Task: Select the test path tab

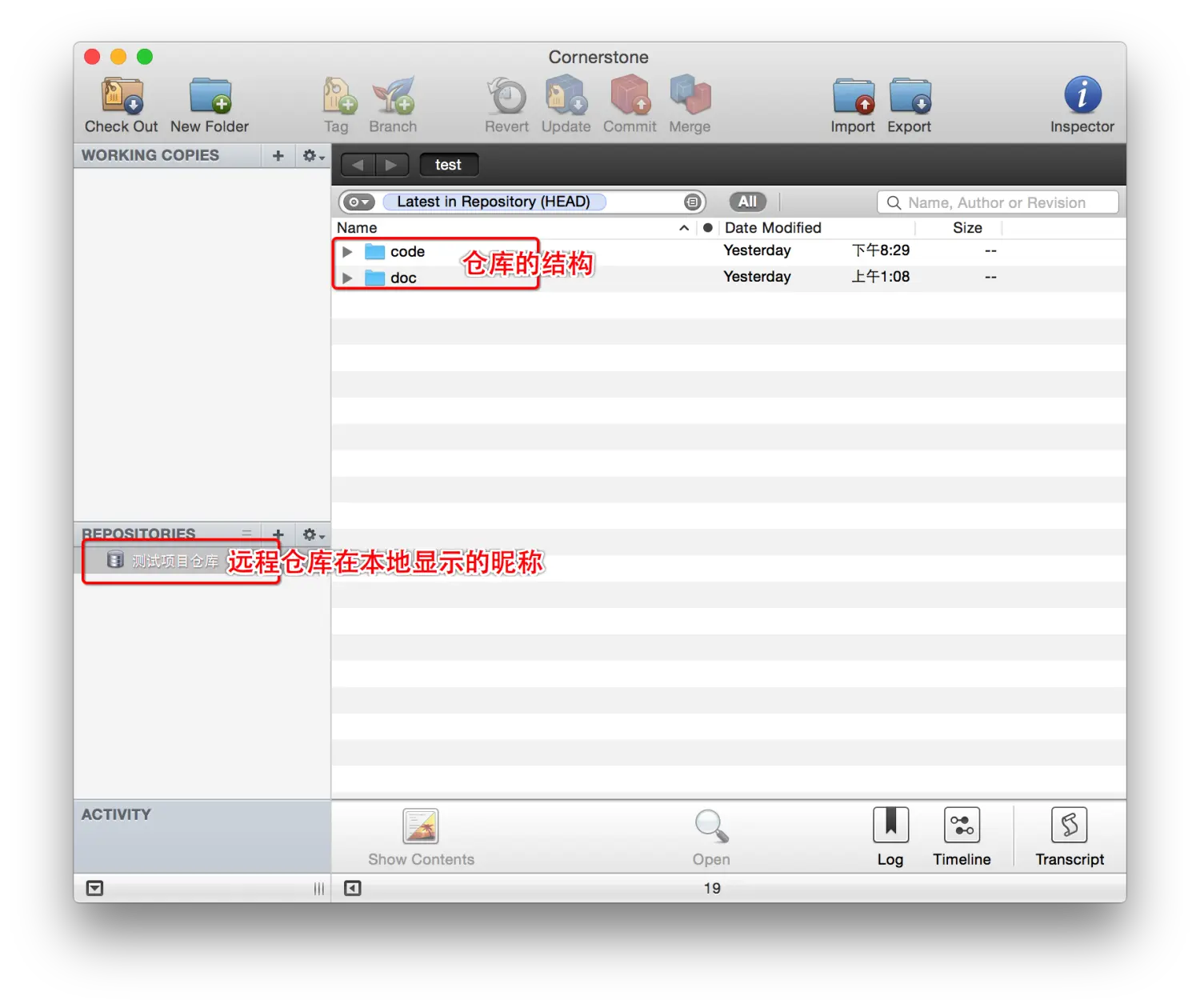Action: [449, 165]
